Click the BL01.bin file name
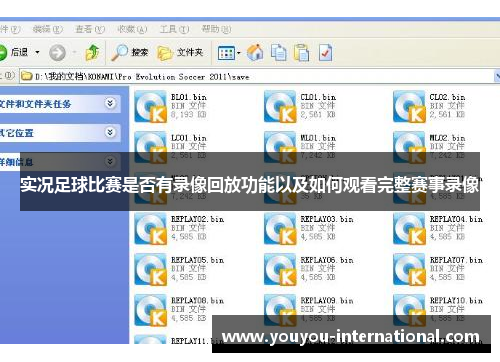Screen dimensions: 500x362 coord(189,97)
